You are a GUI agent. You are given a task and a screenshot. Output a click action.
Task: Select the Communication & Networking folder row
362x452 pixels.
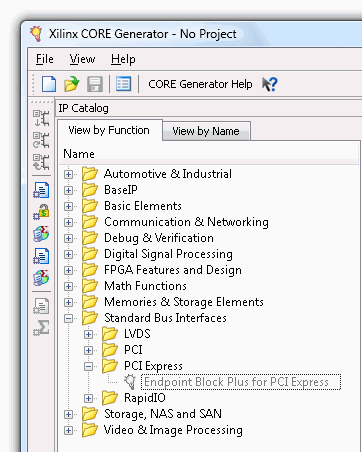(175, 222)
